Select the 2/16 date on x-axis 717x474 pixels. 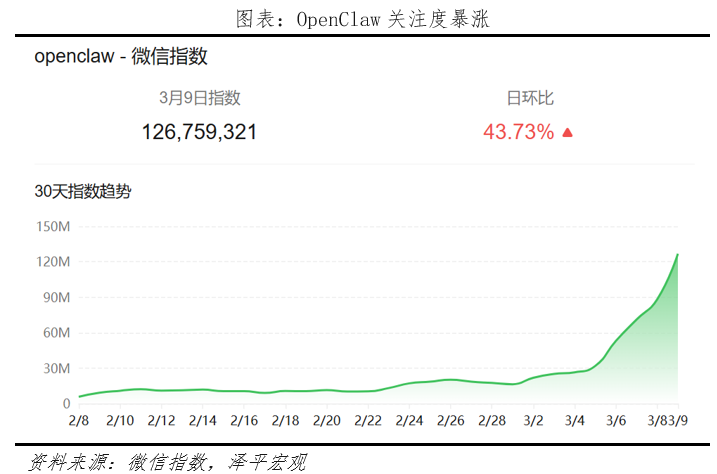coord(244,421)
